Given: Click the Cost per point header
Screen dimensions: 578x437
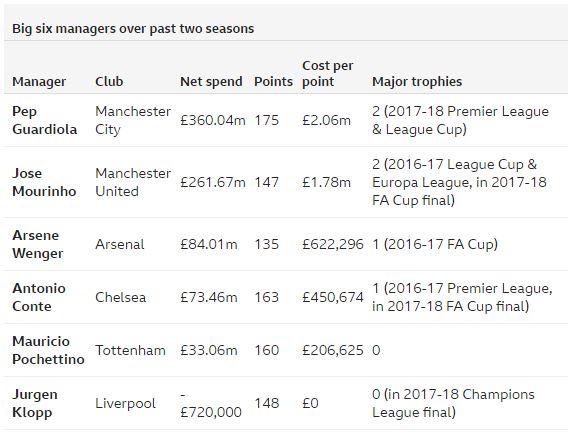Looking at the screenshot, I should click(327, 73).
